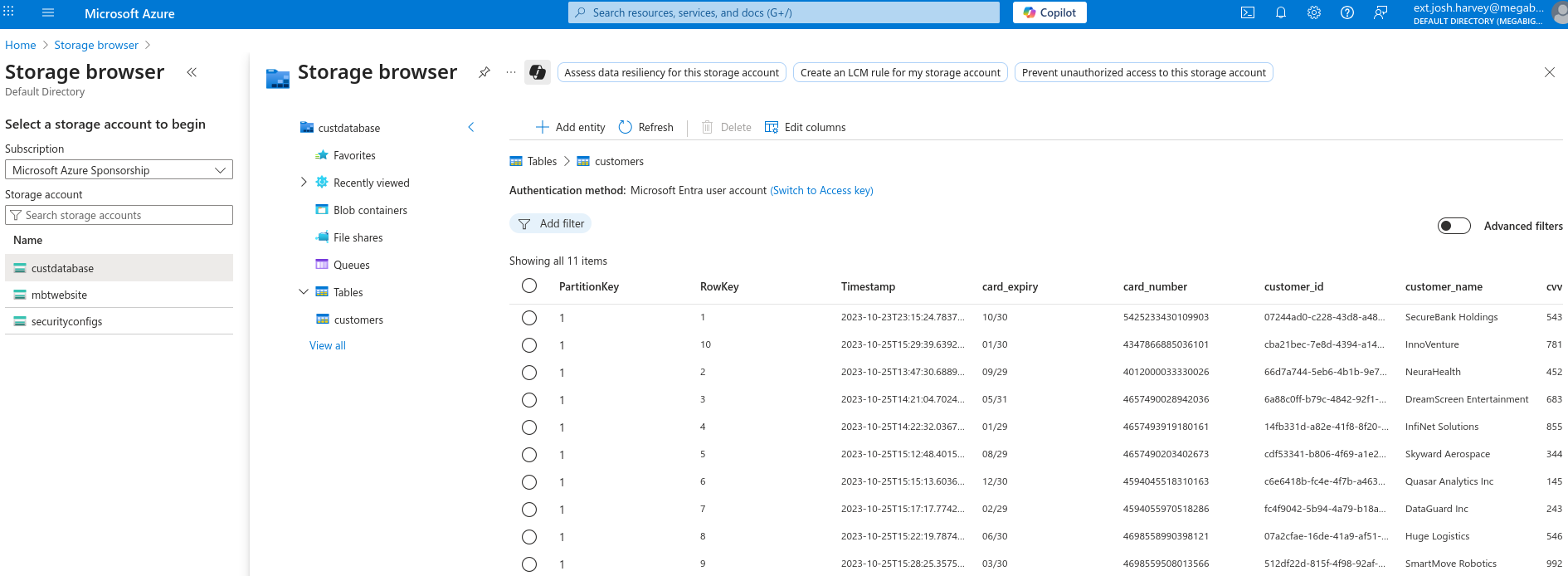Viewport: 1568px width, 576px height.
Task: Click Tables in the table breadcrumb
Action: tap(542, 161)
